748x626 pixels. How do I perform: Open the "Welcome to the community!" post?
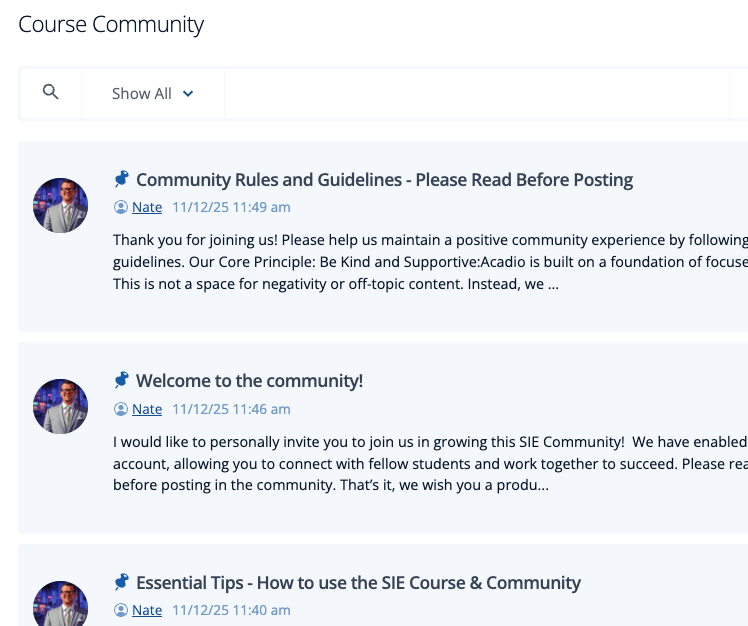[249, 381]
